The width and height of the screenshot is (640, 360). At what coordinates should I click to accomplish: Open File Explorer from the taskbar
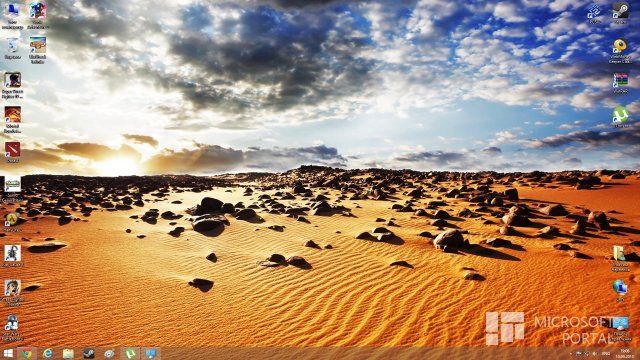68,354
